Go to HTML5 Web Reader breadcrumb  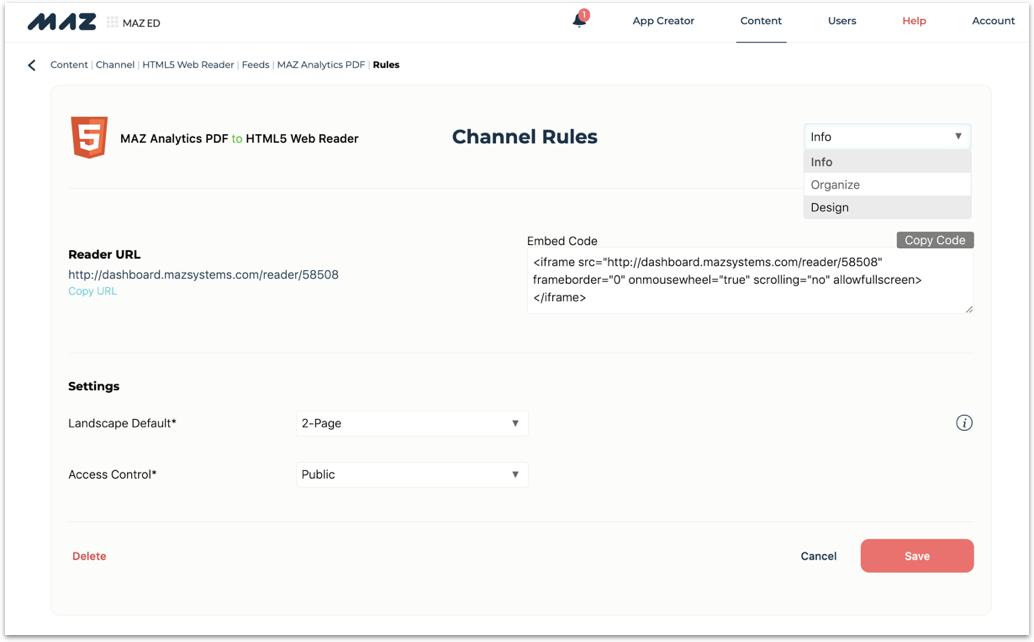click(x=188, y=65)
